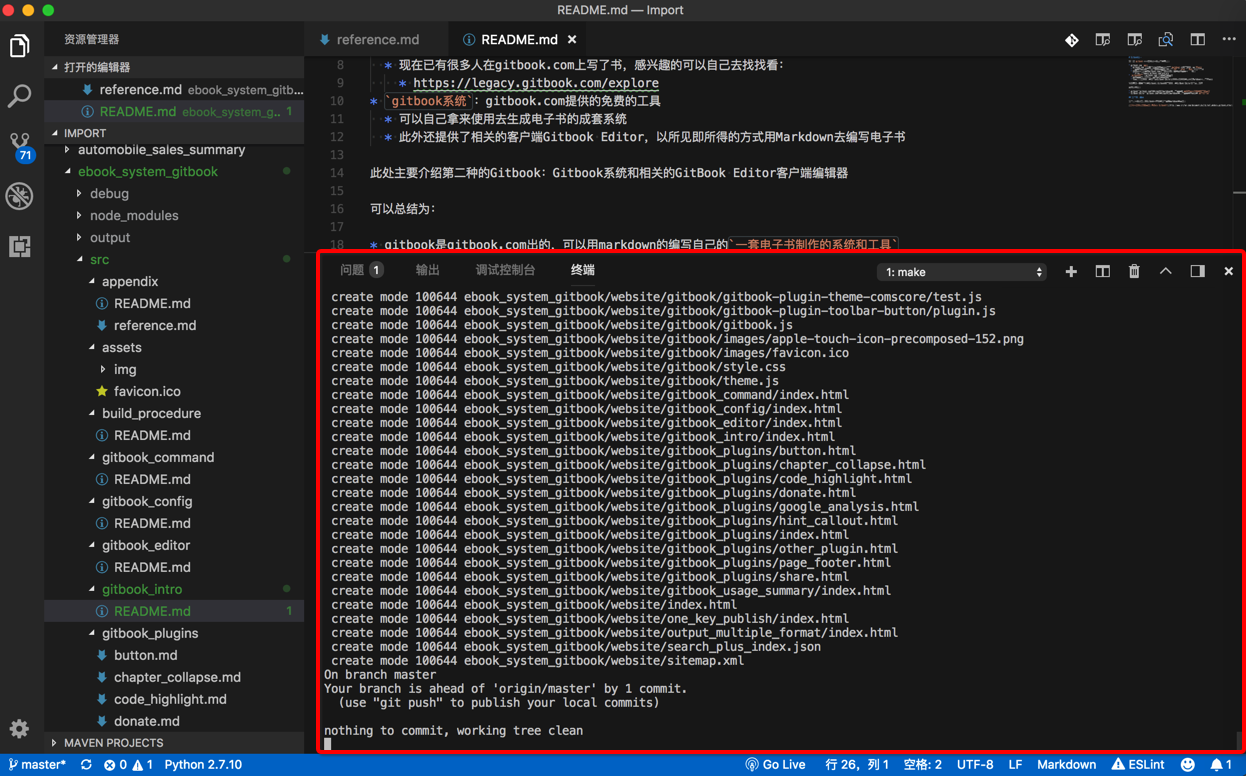
Task: Move the panel to the right side
Action: click(x=1197, y=271)
